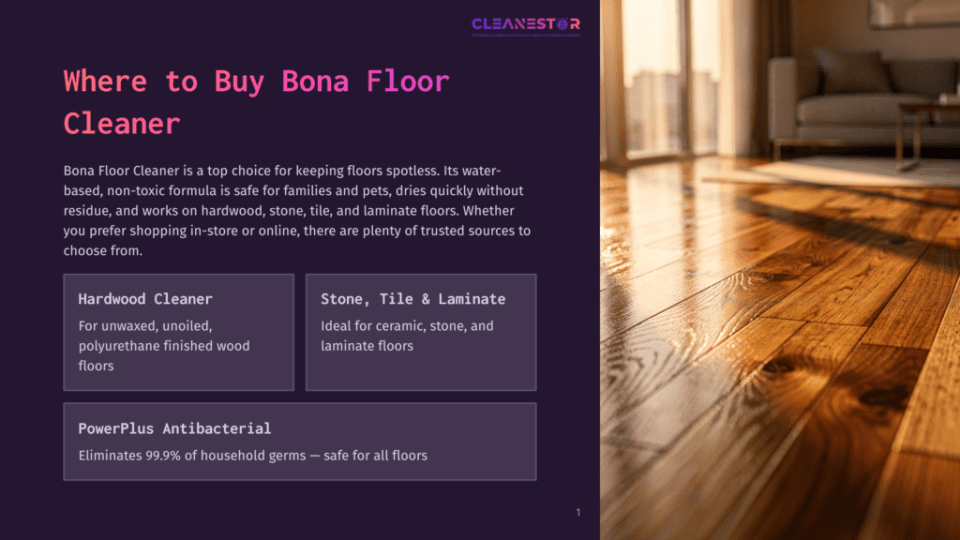Open the Hardwood Cleaner card
This screenshot has width=960, height=540.
179,332
